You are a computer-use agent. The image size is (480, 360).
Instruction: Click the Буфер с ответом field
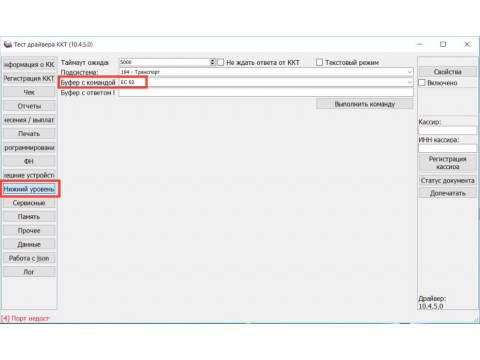(266, 92)
